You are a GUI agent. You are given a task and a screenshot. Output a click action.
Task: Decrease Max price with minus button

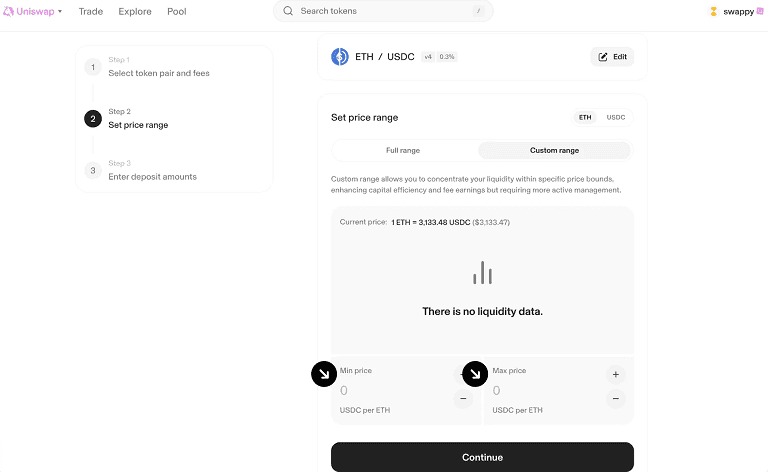pyautogui.click(x=616, y=399)
